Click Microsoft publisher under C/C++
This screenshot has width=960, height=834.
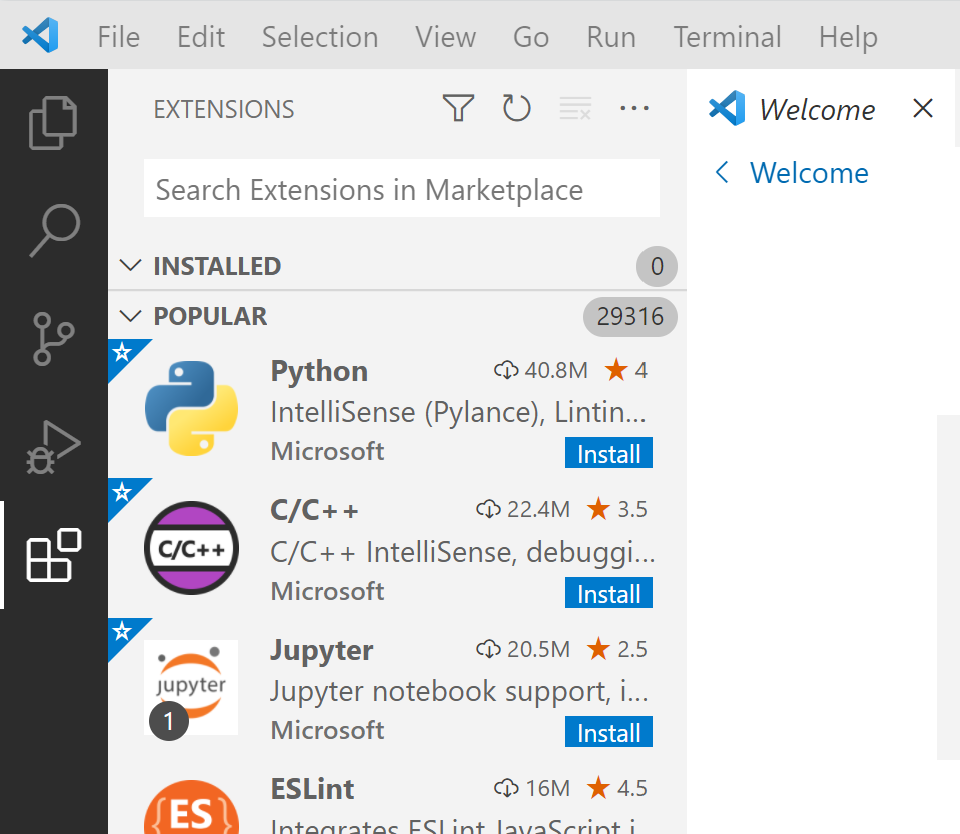[328, 591]
